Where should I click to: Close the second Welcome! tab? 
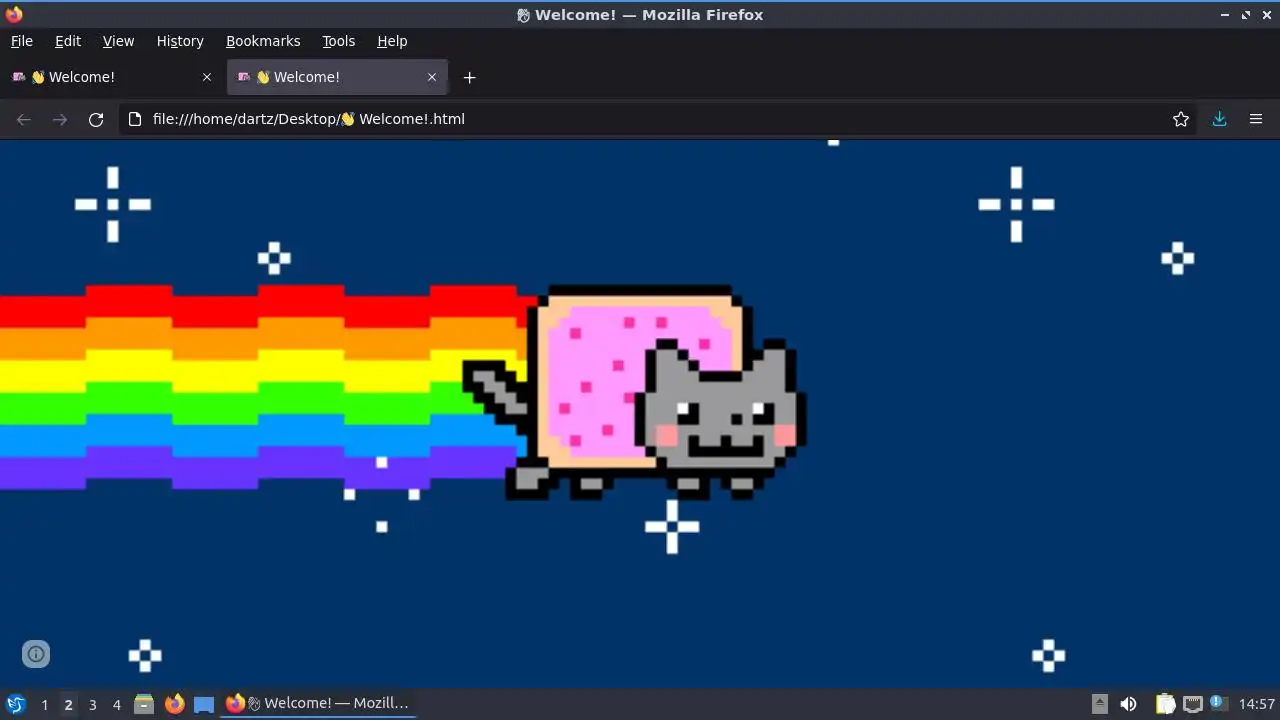[432, 77]
